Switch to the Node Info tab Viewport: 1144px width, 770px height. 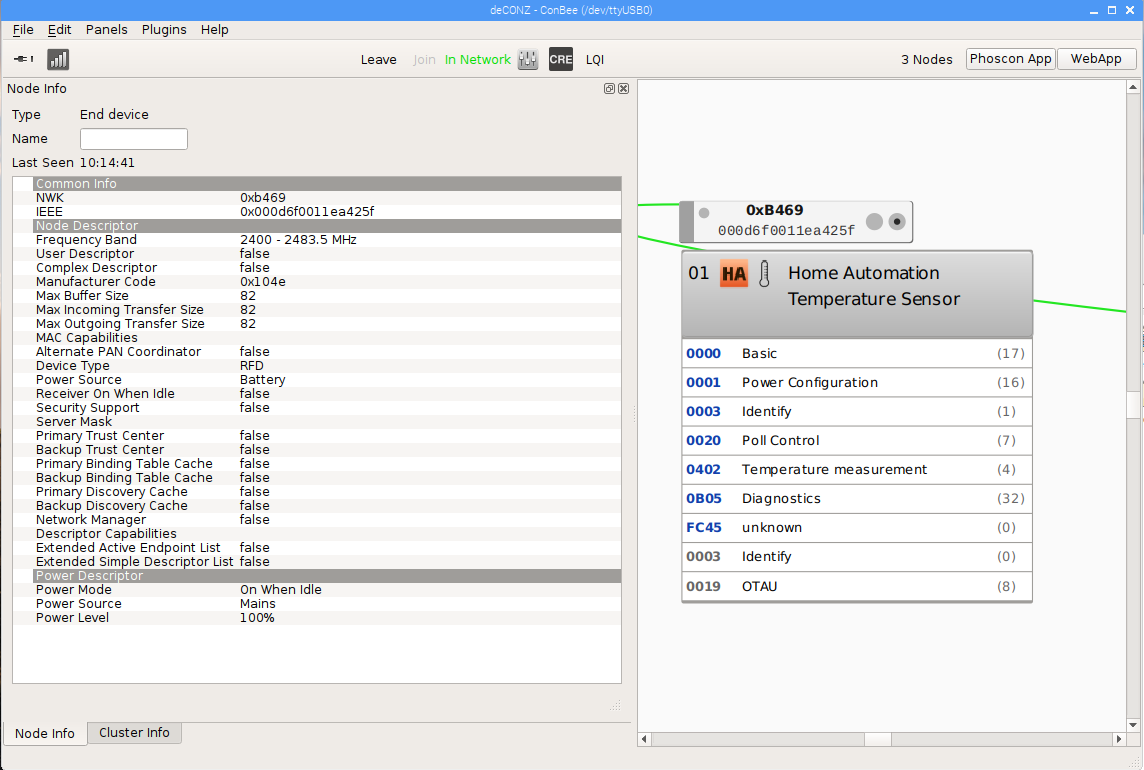coord(45,734)
